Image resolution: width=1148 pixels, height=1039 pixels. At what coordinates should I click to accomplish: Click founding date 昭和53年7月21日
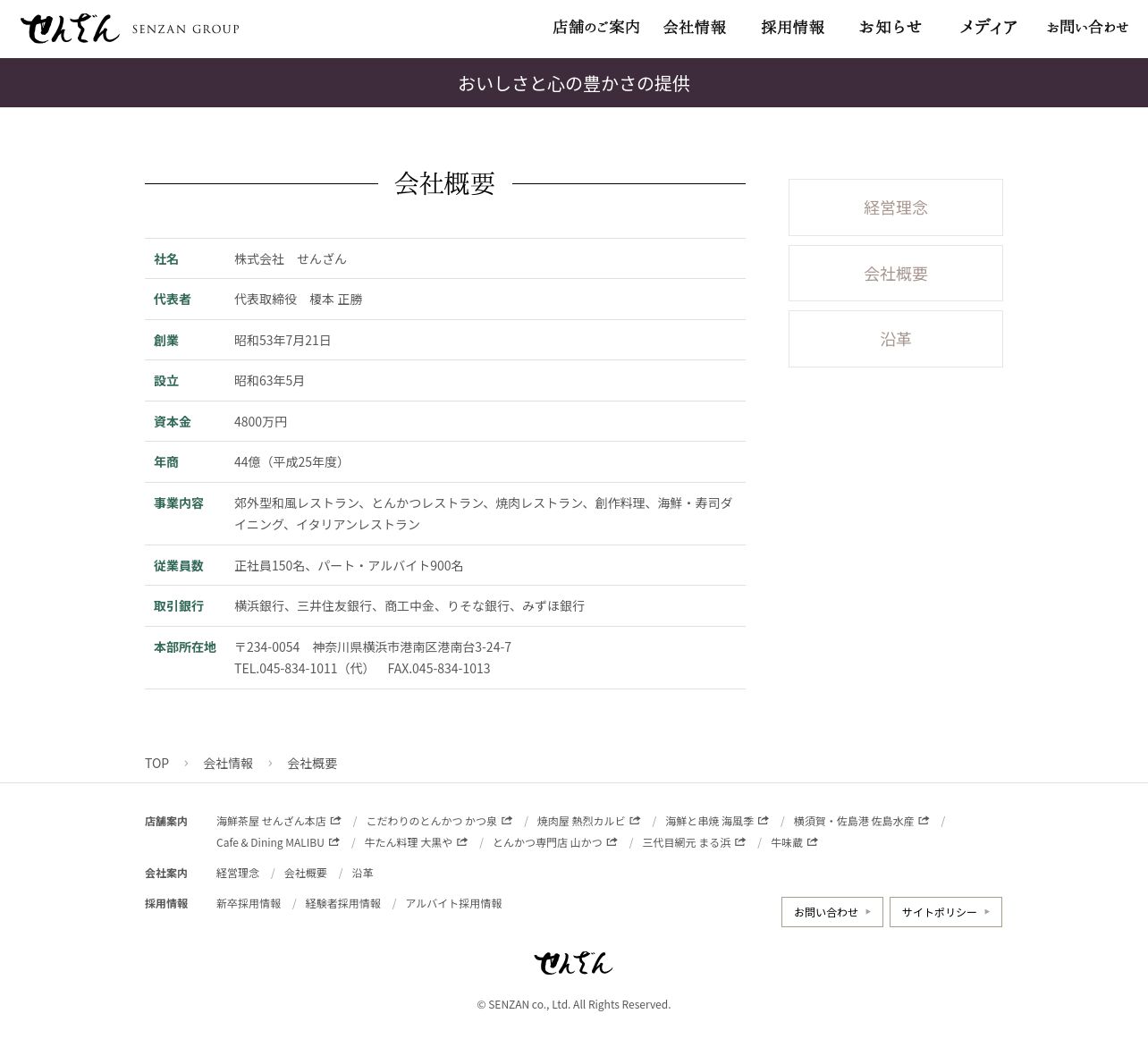283,340
